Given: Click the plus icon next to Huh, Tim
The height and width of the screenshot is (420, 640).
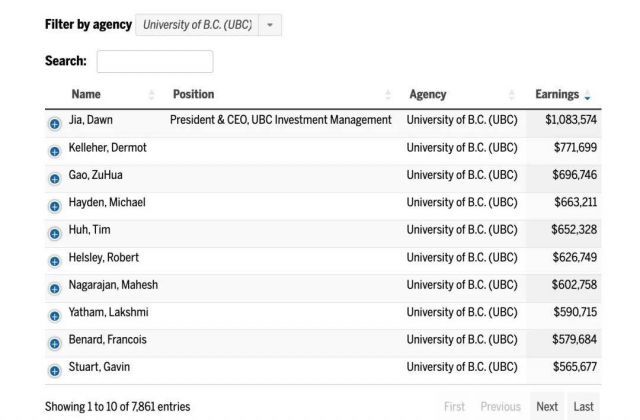Looking at the screenshot, I should (x=54, y=233).
